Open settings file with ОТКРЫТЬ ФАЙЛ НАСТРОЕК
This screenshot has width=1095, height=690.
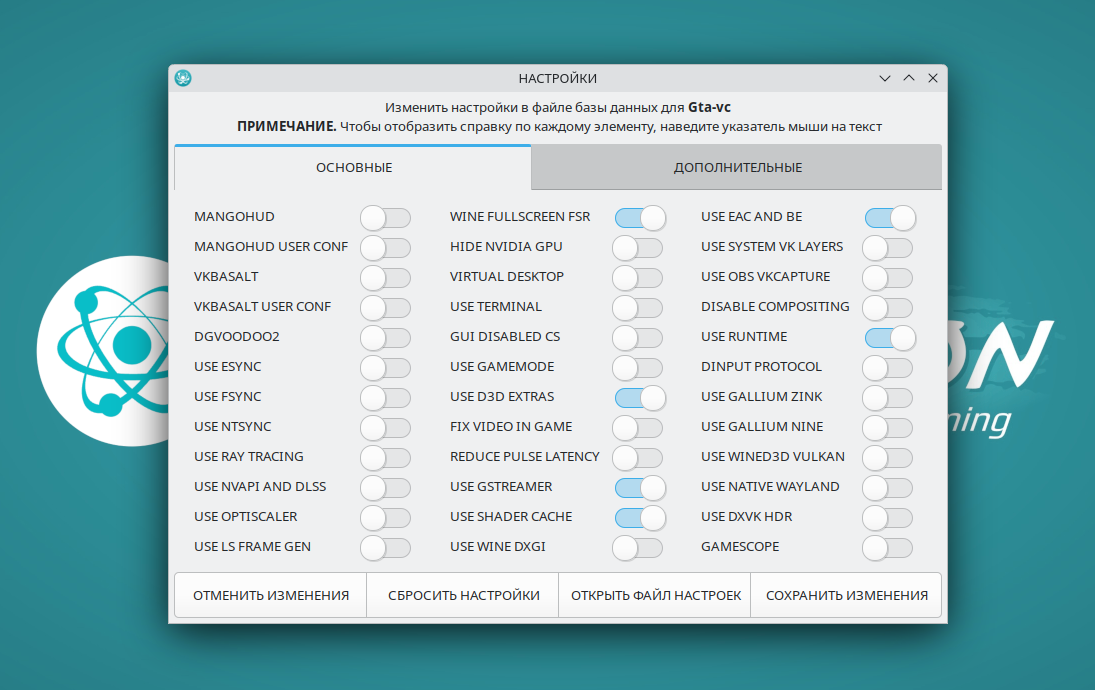(656, 595)
